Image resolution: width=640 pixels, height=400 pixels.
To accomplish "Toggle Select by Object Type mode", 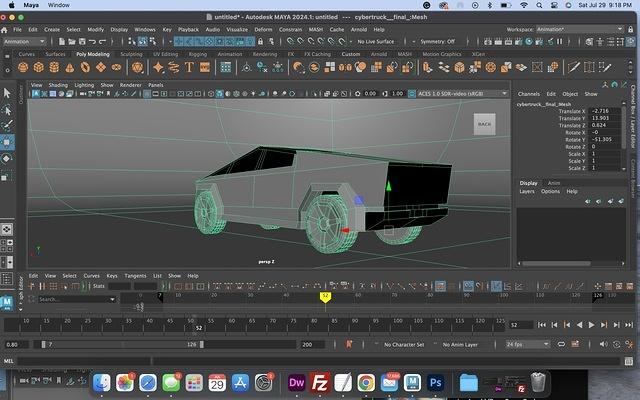I will tap(142, 41).
